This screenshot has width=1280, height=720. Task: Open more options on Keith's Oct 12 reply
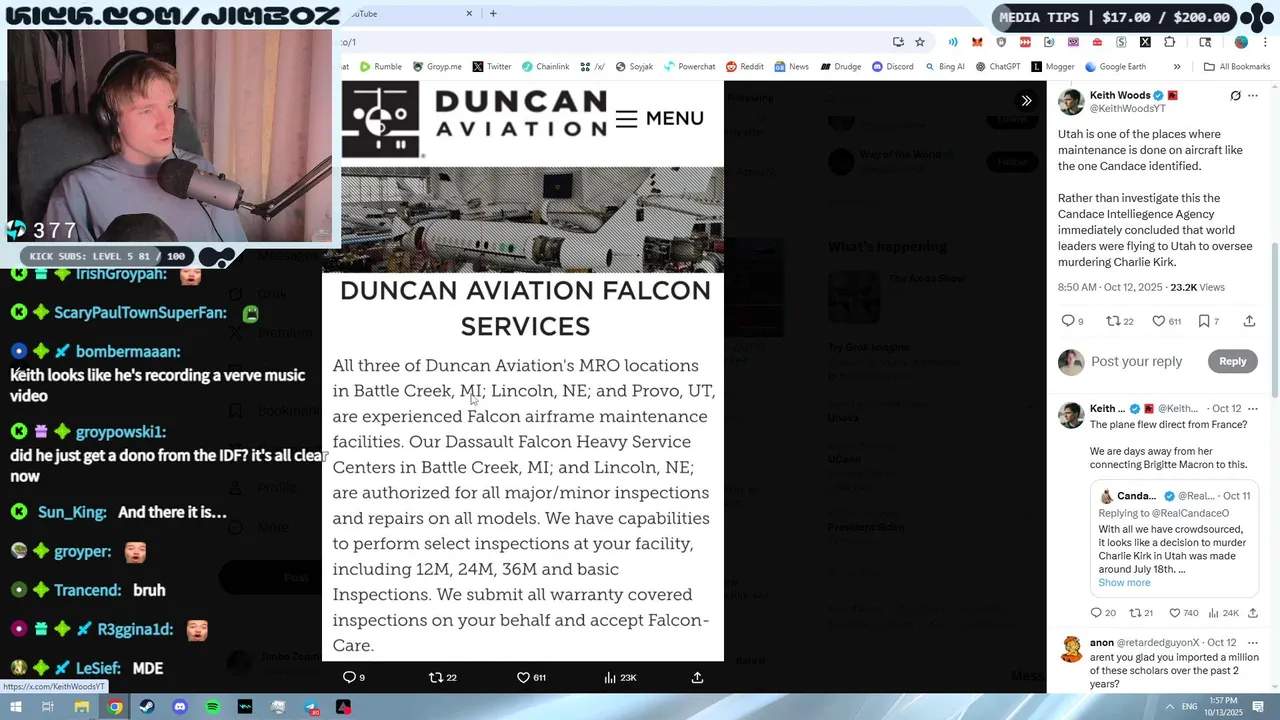1253,409
